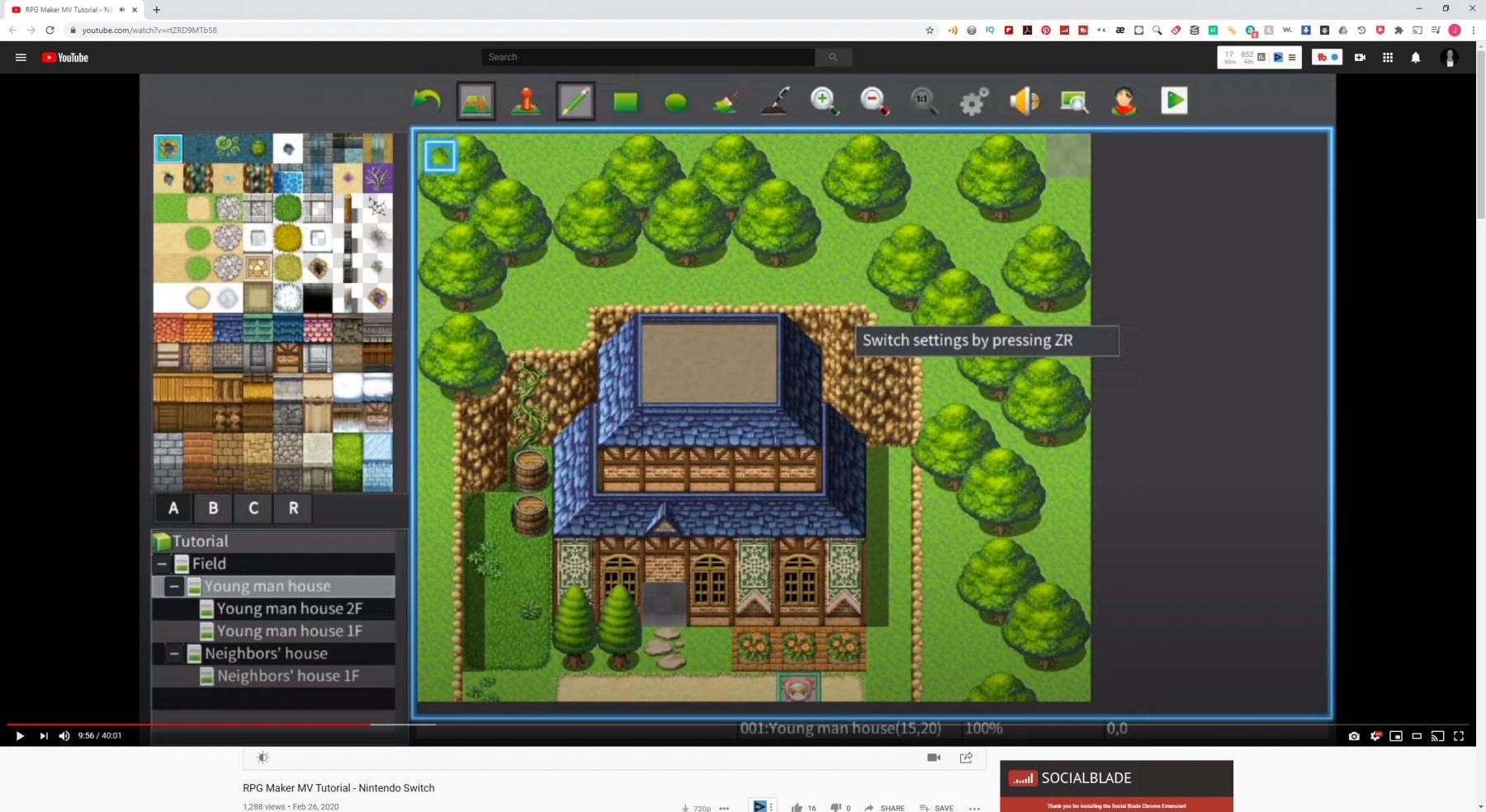The image size is (1486, 812).
Task: Open the character generator icon
Action: click(x=1124, y=101)
